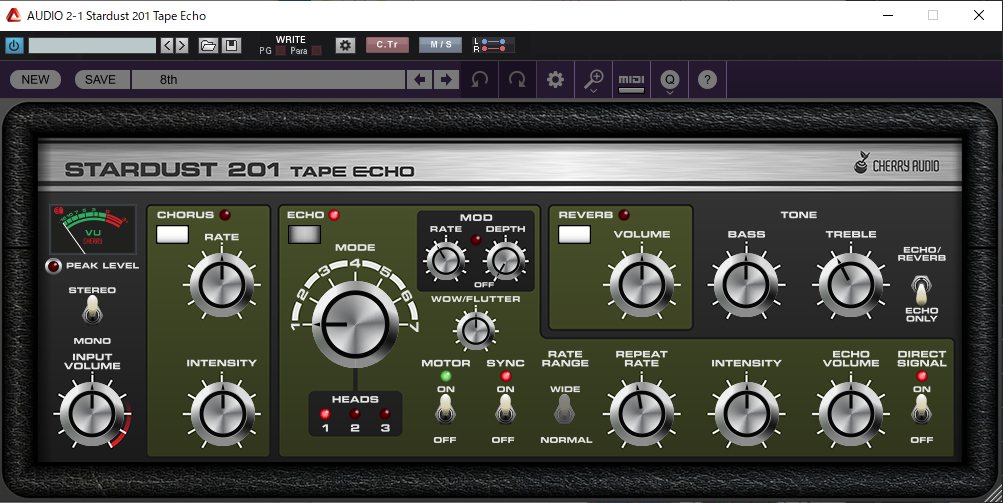
Task: Open the L/R channel routing icon
Action: (493, 45)
